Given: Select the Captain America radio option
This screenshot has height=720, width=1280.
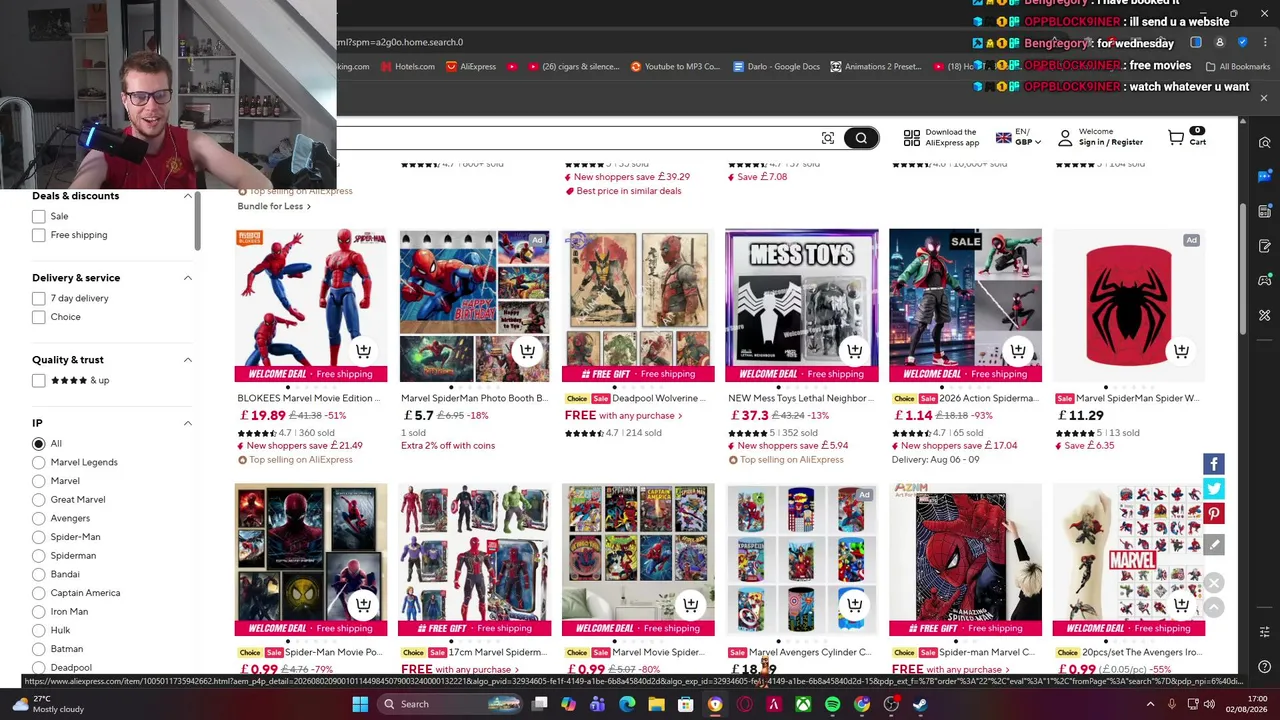Looking at the screenshot, I should (39, 593).
